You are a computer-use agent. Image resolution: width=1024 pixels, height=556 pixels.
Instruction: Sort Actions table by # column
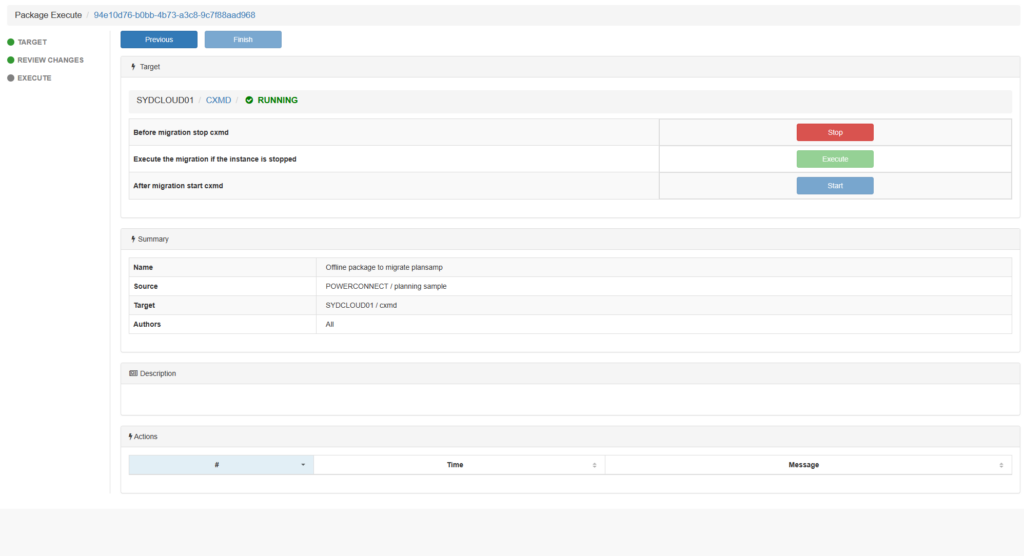(x=221, y=465)
